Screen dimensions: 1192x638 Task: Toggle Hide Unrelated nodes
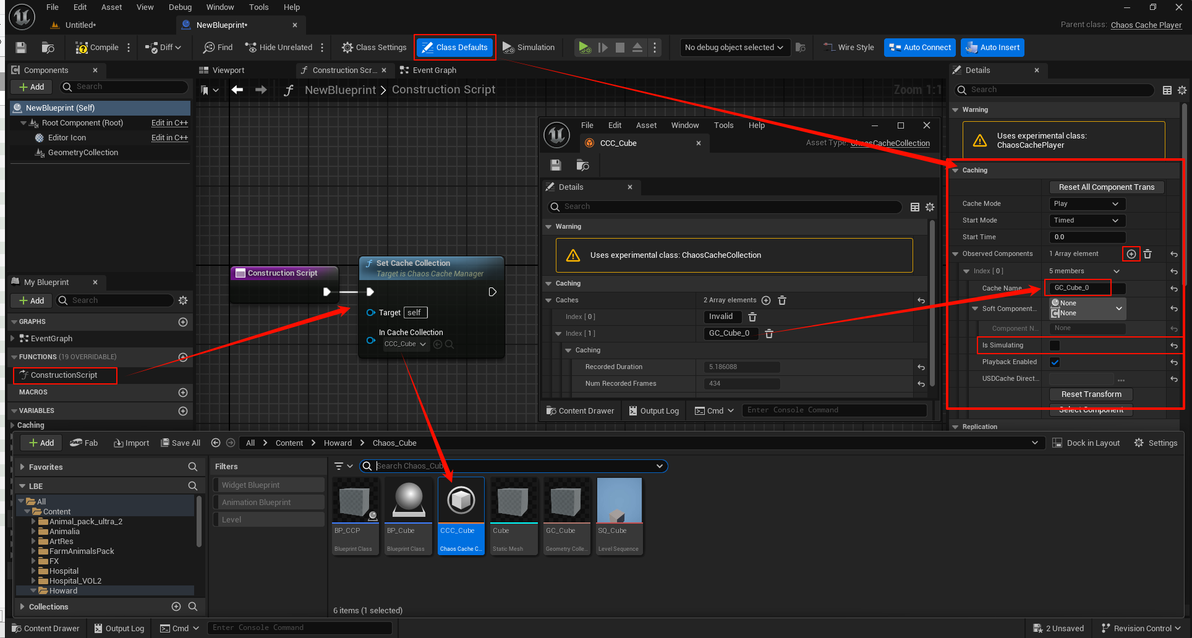point(278,47)
